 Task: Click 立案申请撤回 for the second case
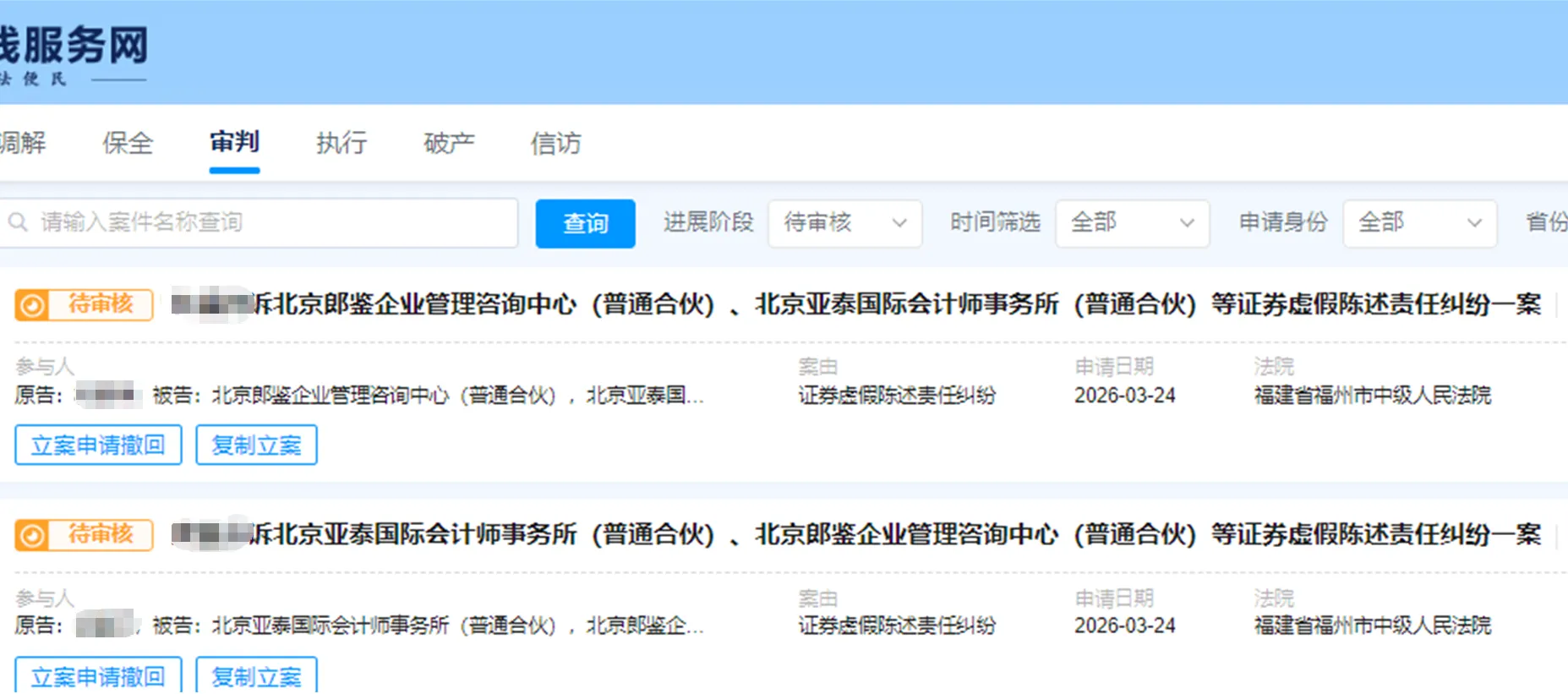[x=98, y=675]
